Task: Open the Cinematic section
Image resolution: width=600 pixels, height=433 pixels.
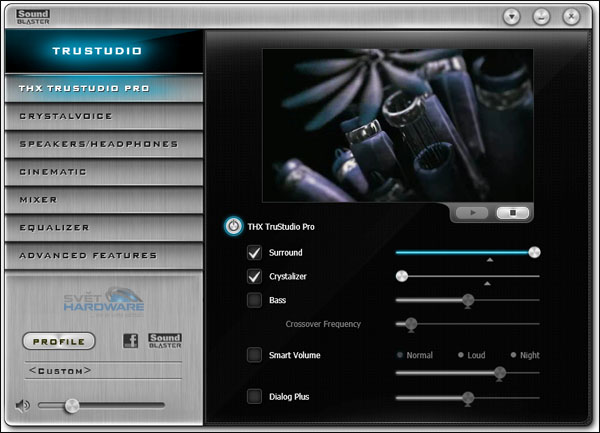Action: (104, 172)
